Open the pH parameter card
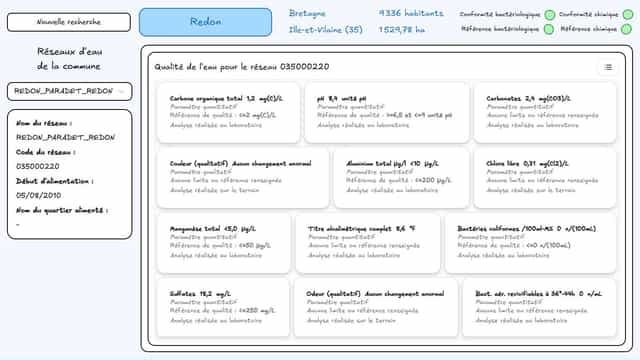 [x=387, y=112]
